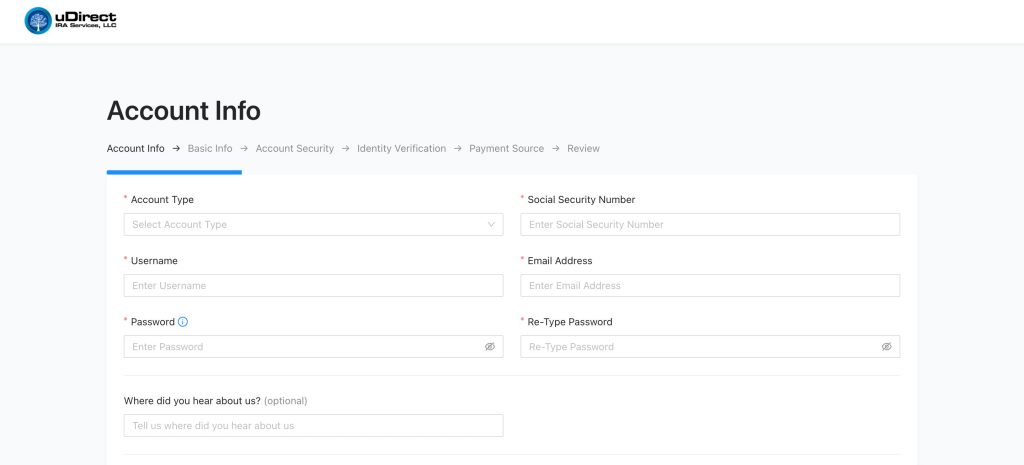Click the blue progress bar under steps
This screenshot has height=465, width=1024.
click(x=174, y=172)
